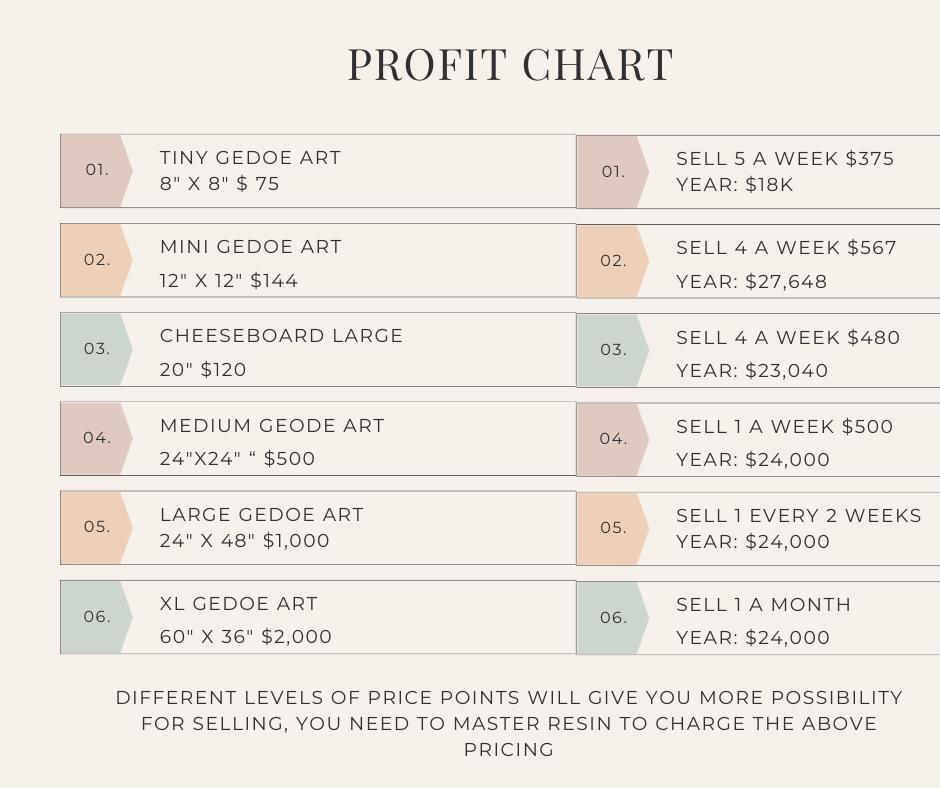Click the 01. badge beside Sell 5 a Week
Screen dimensions: 940x788
click(613, 172)
